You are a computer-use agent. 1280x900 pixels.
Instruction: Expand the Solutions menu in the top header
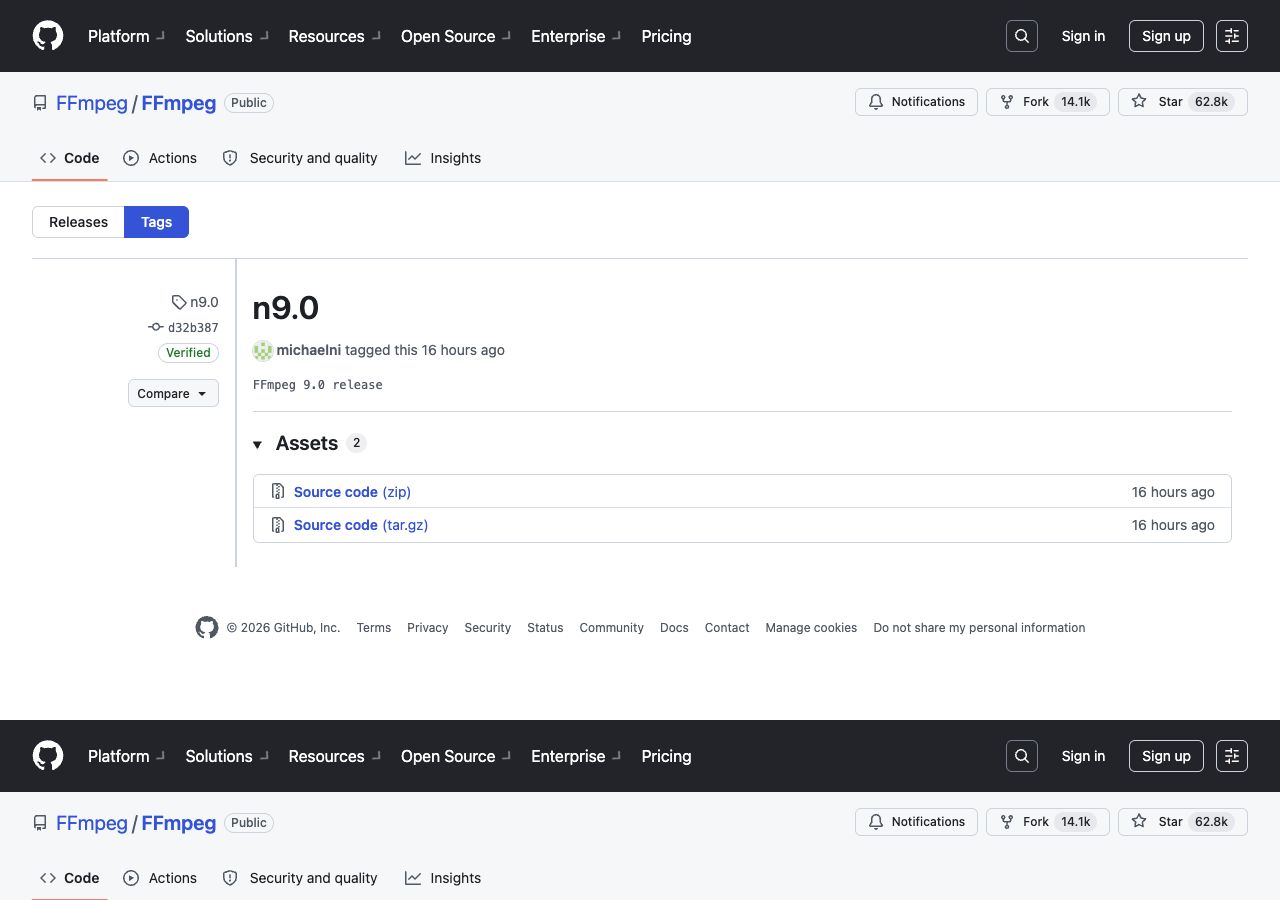click(227, 36)
